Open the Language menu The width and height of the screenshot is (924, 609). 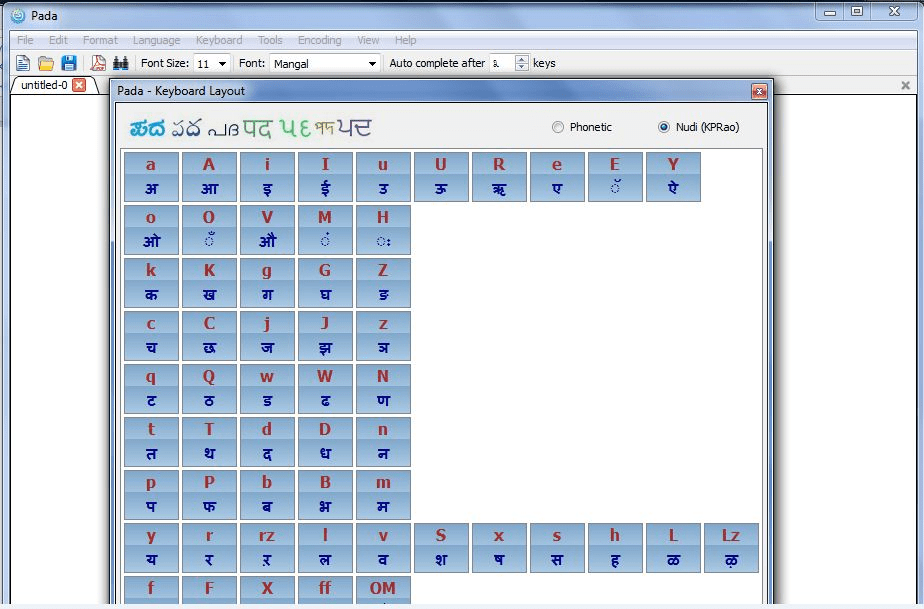tap(160, 40)
